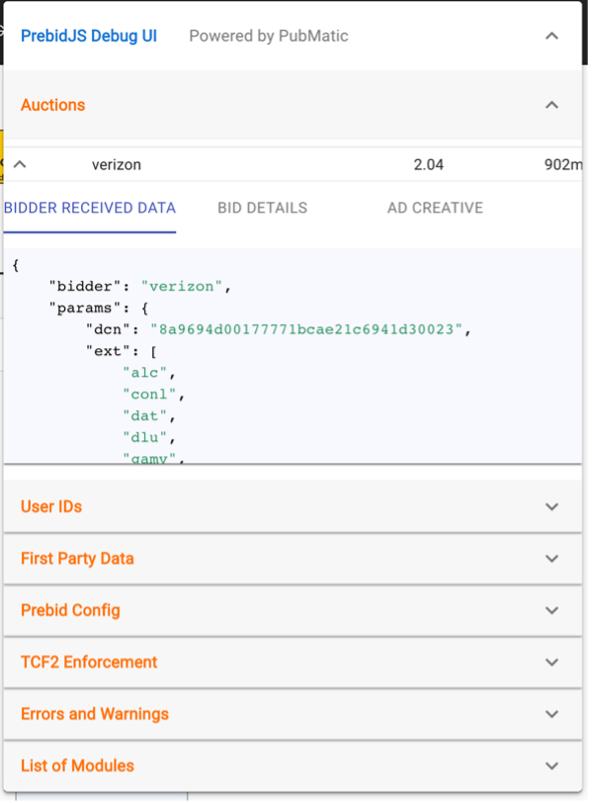Click the dcn value 8a9694d00177771bcae21c6941d30023
The height and width of the screenshot is (803, 592).
pyautogui.click(x=306, y=329)
